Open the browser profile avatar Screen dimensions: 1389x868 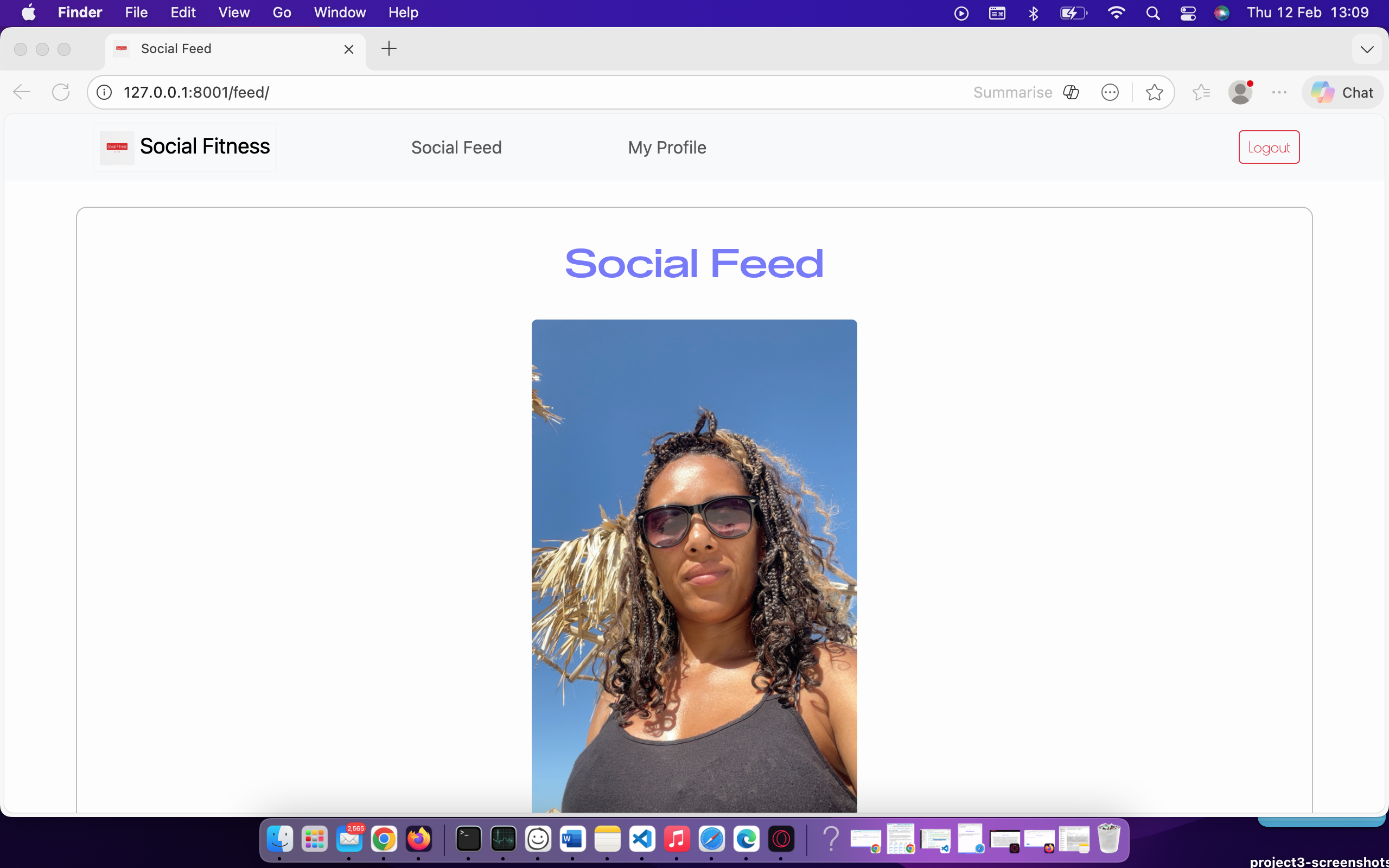(1240, 92)
